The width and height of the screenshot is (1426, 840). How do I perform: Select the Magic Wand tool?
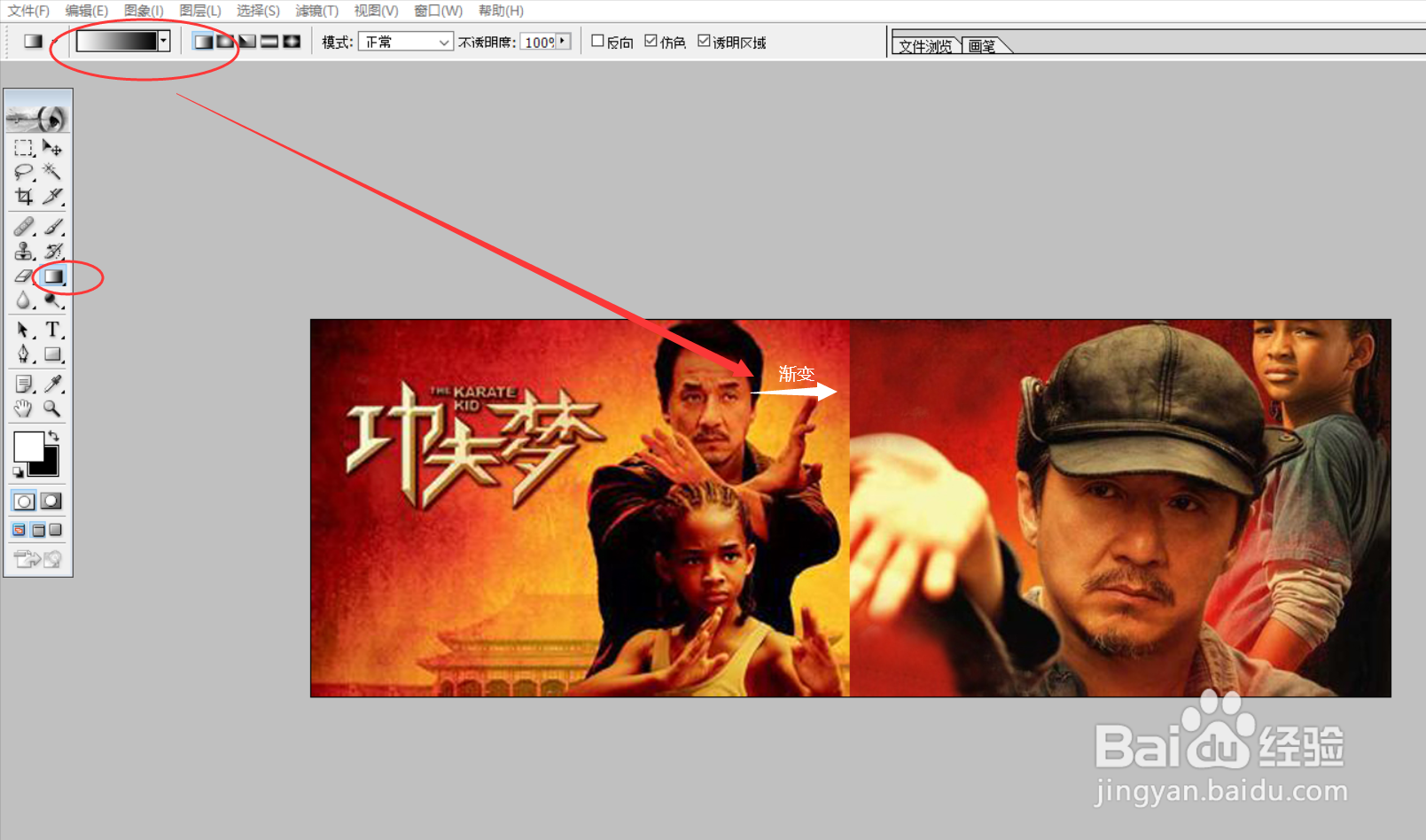(52, 172)
